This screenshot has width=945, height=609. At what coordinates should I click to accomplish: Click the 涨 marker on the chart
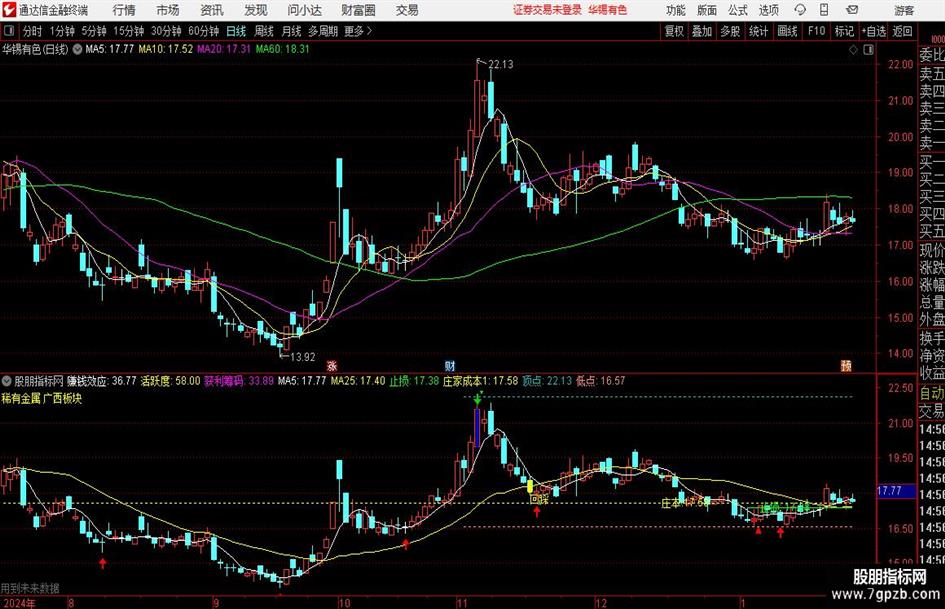(331, 366)
